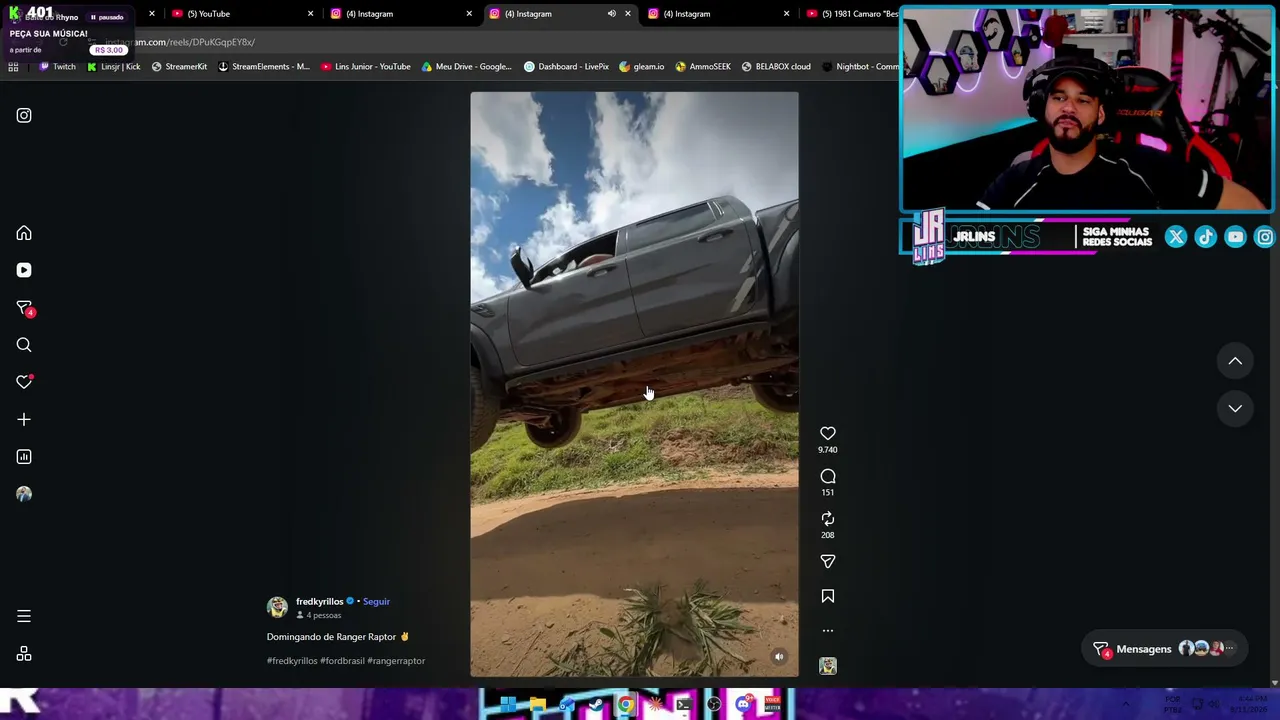Image resolution: width=1280 pixels, height=720 pixels.
Task: Share the reel via paper plane icon
Action: pyautogui.click(x=828, y=562)
